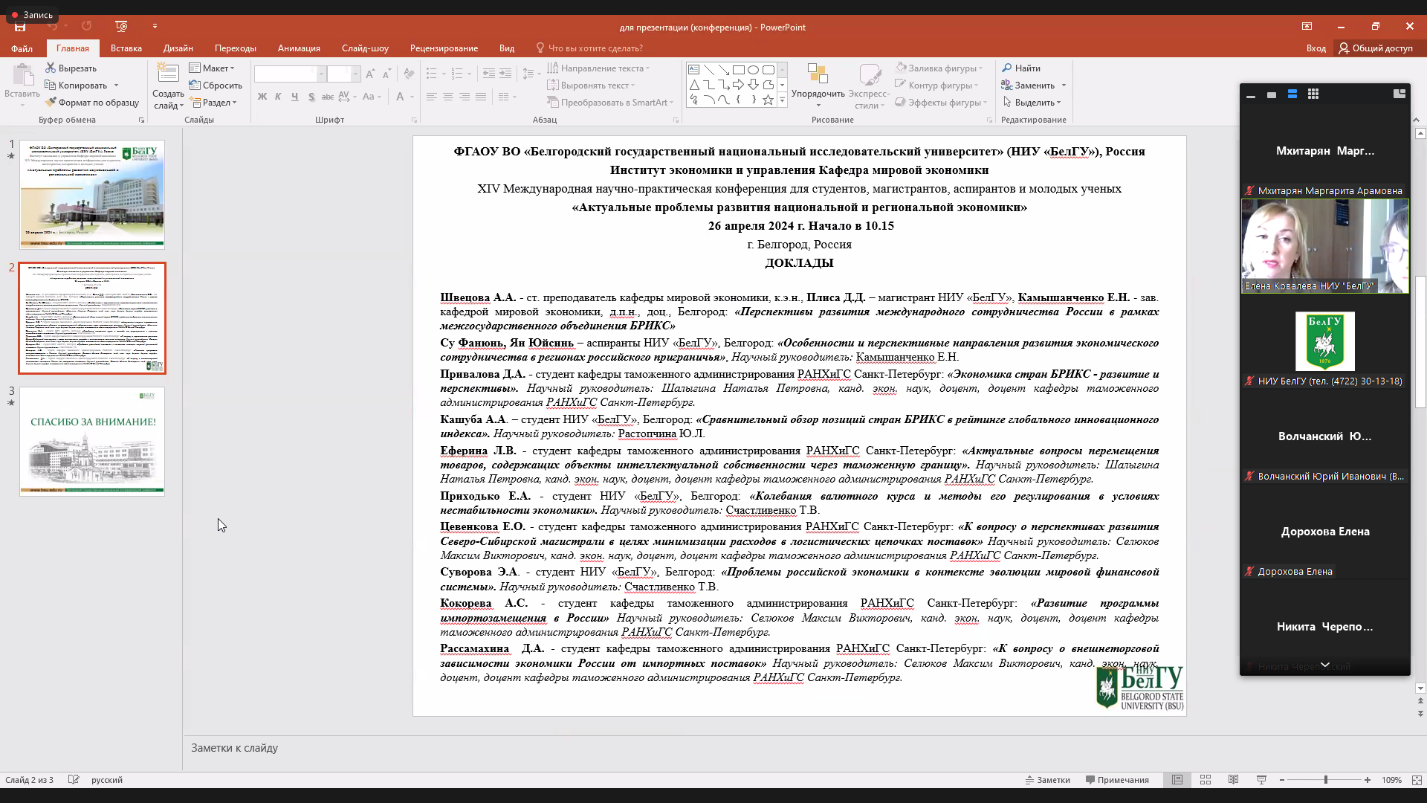
Task: Expand the shapes gallery more arrow
Action: tap(782, 101)
